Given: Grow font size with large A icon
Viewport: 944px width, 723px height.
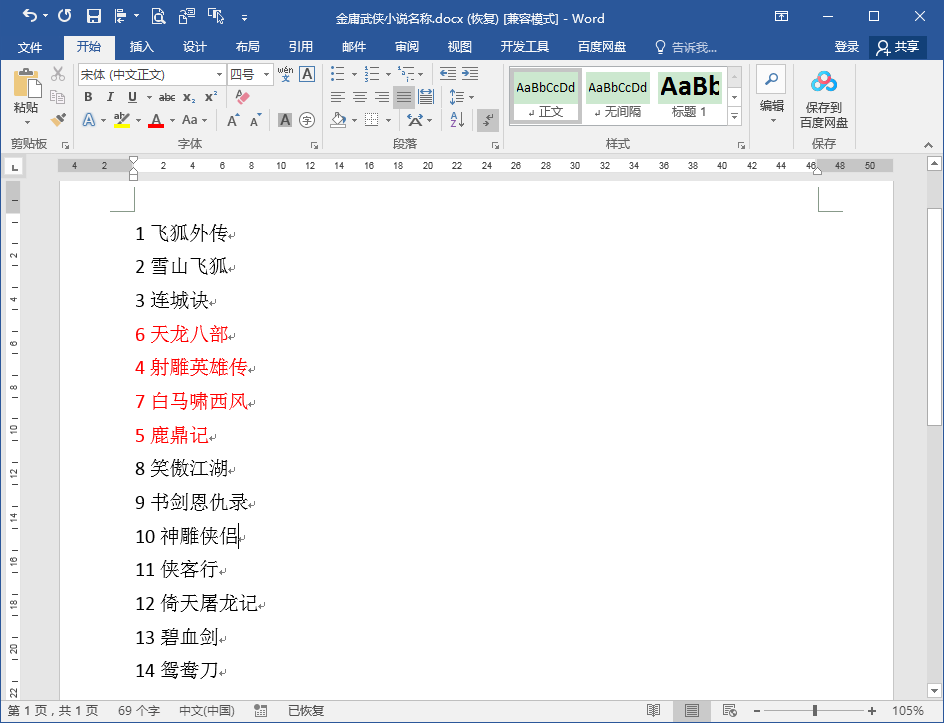Looking at the screenshot, I should click(233, 120).
